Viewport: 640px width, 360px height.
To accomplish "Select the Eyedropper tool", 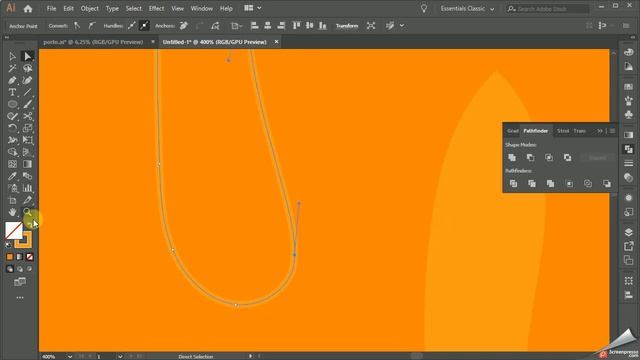I will [x=13, y=176].
